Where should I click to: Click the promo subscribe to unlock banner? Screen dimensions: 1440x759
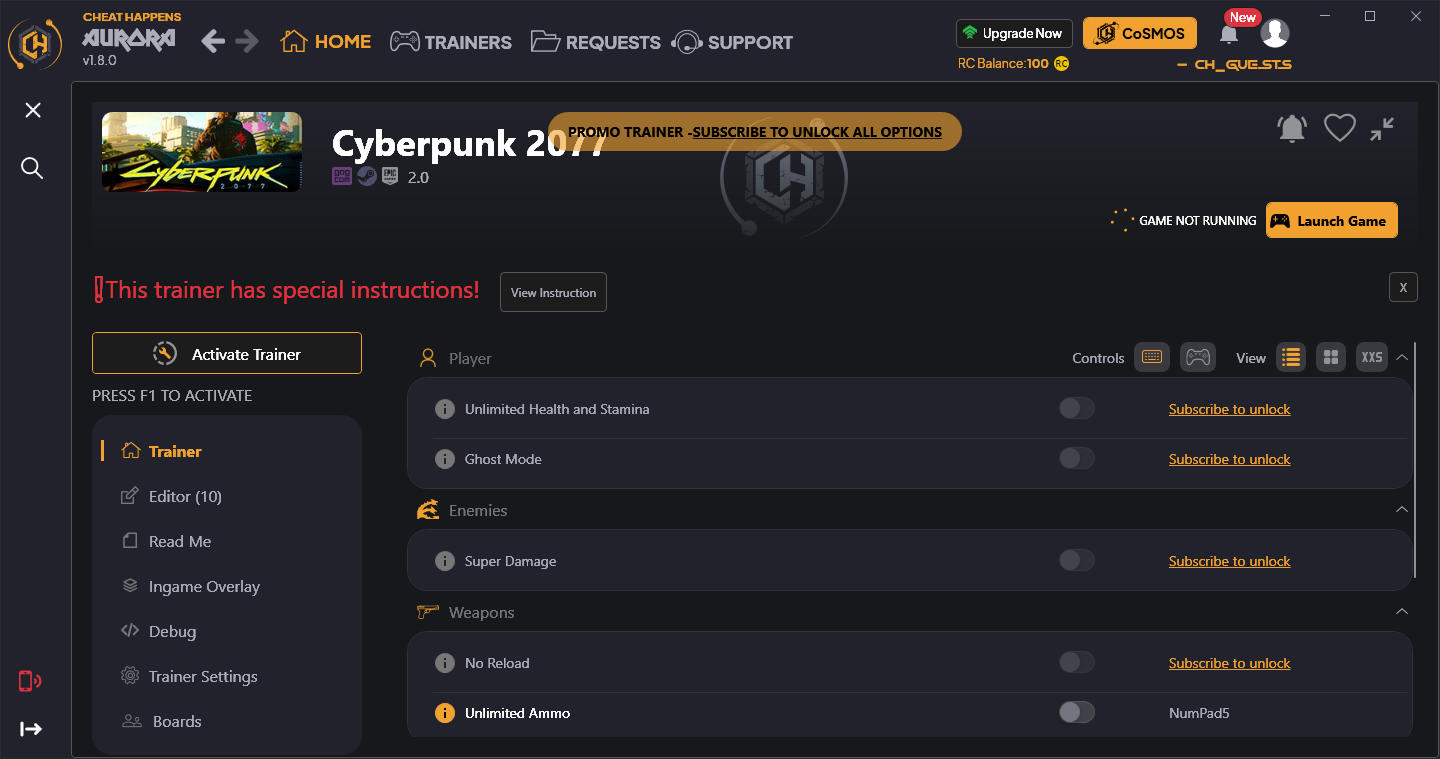click(x=755, y=131)
